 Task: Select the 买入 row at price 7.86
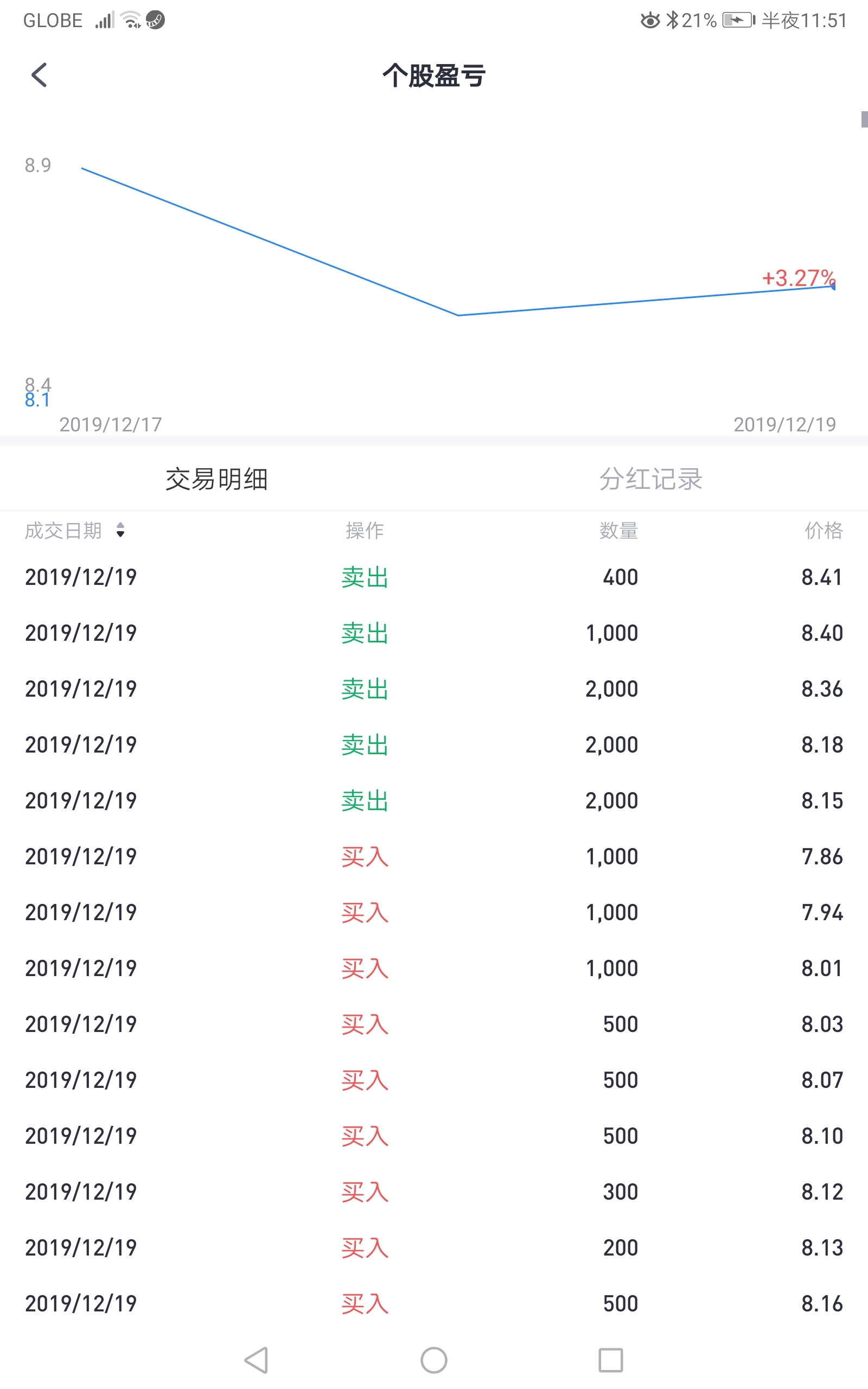(434, 856)
